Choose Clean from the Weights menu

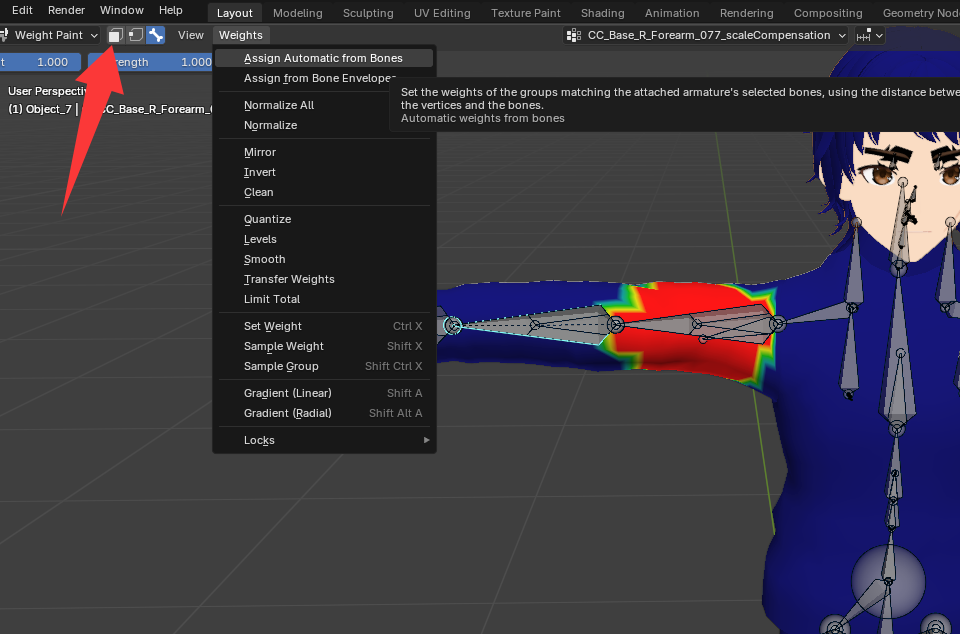324,192
